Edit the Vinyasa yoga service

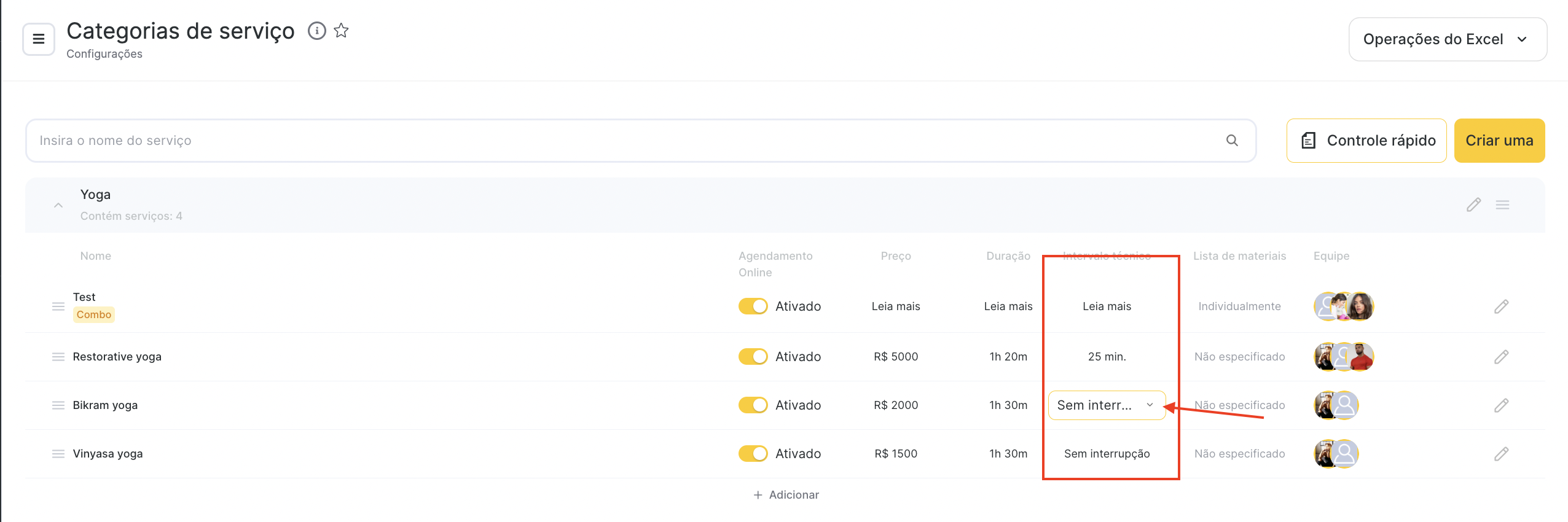click(x=1501, y=454)
